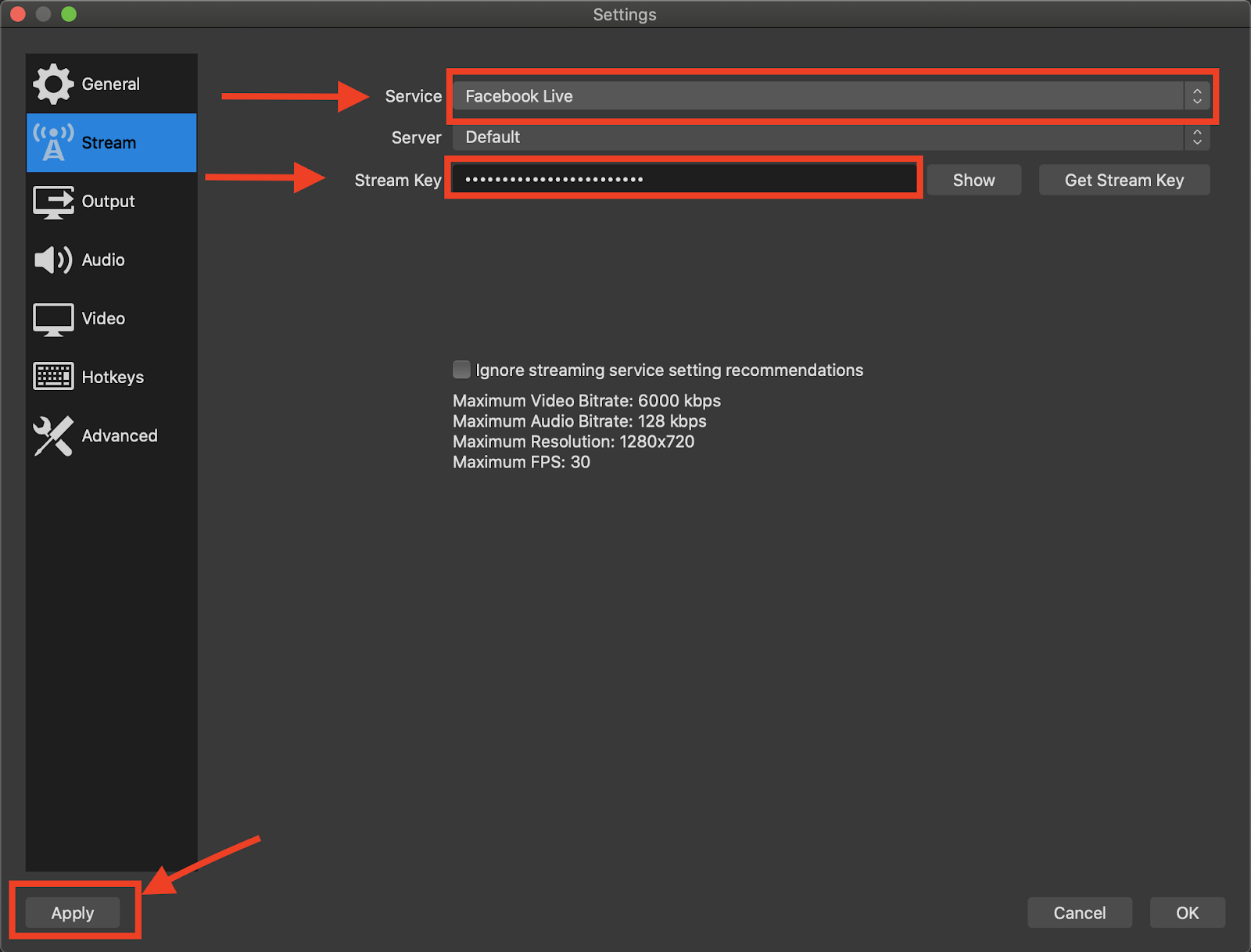Image resolution: width=1251 pixels, height=952 pixels.
Task: Go to the Audio tab label
Action: (103, 259)
